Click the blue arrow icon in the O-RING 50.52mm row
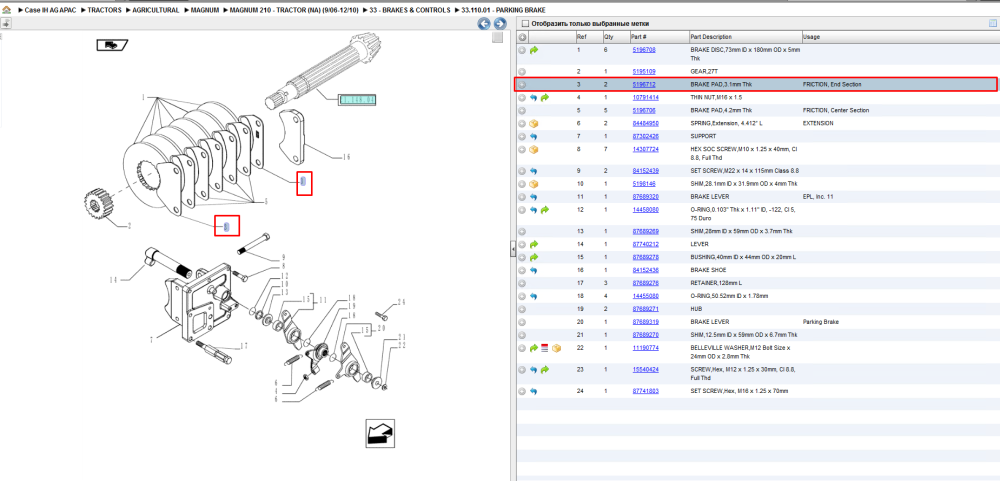The image size is (1000, 481). coord(534,296)
